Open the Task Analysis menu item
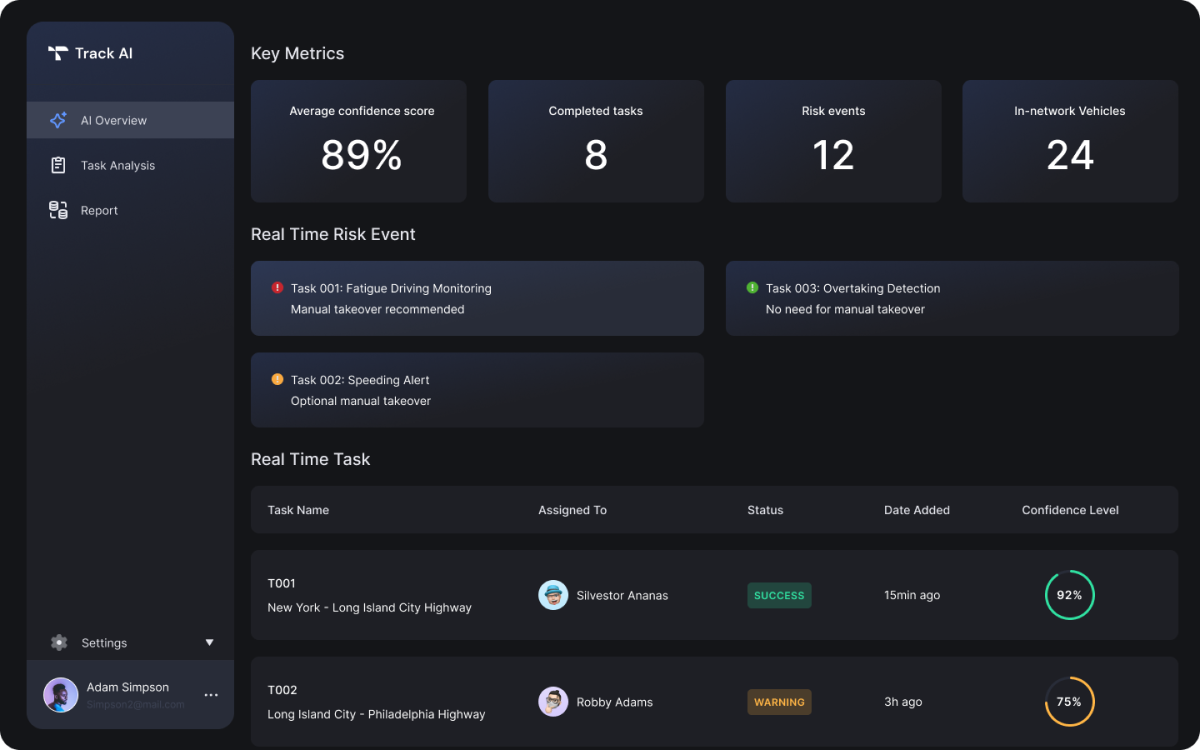Viewport: 1200px width, 750px height. pyautogui.click(x=130, y=165)
